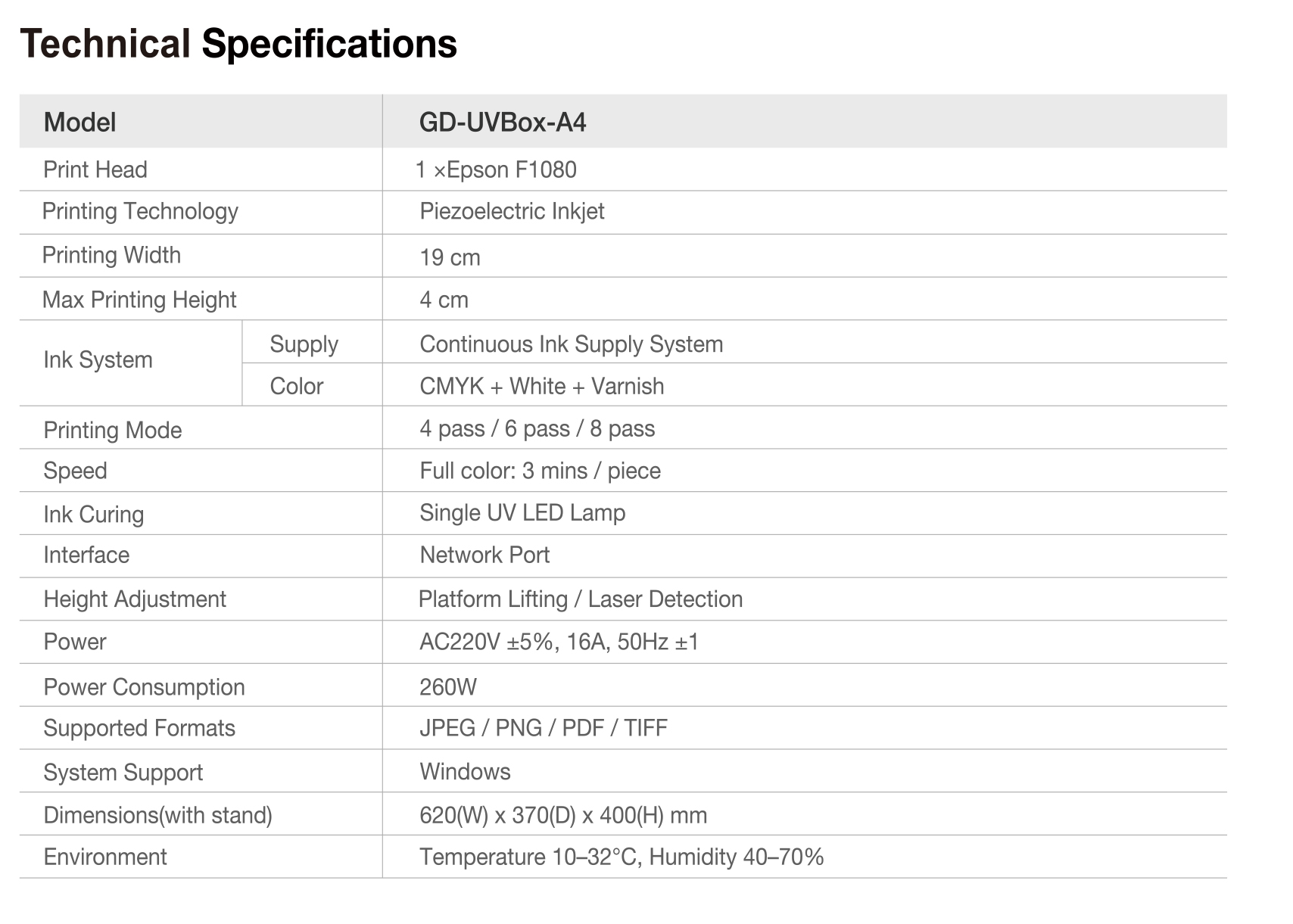Select the 260W power consumption value

(448, 687)
